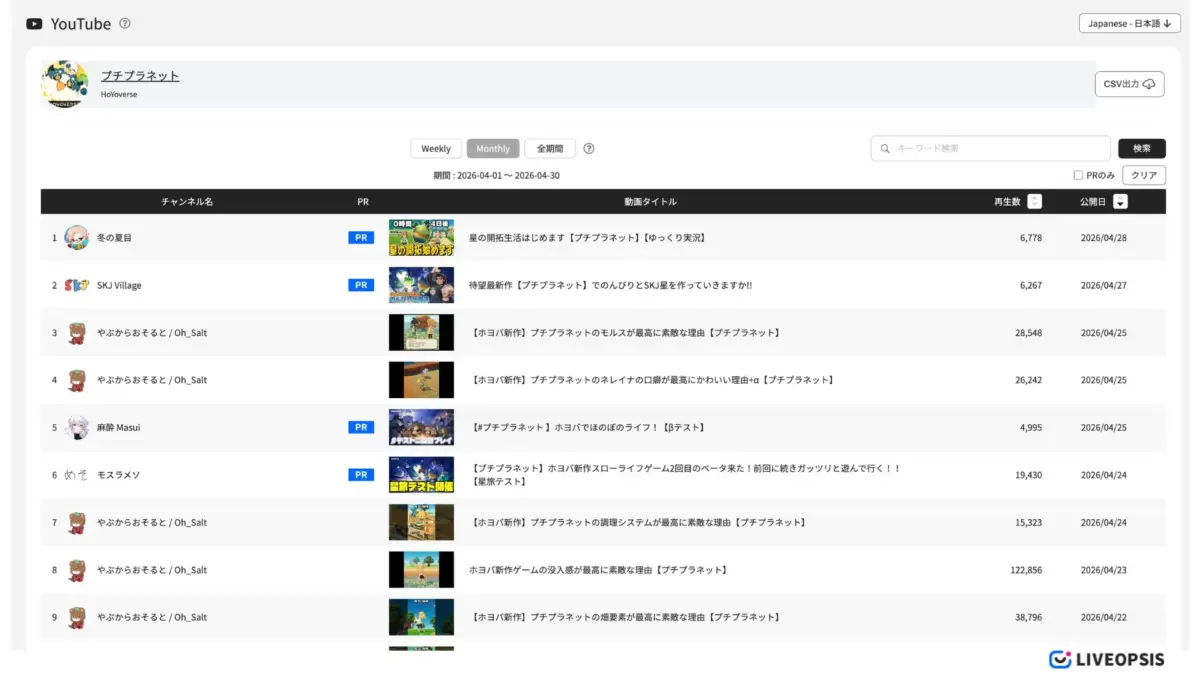This screenshot has height=675, width=1200.
Task: Open thumbnail for 調理システム video
Action: click(421, 522)
